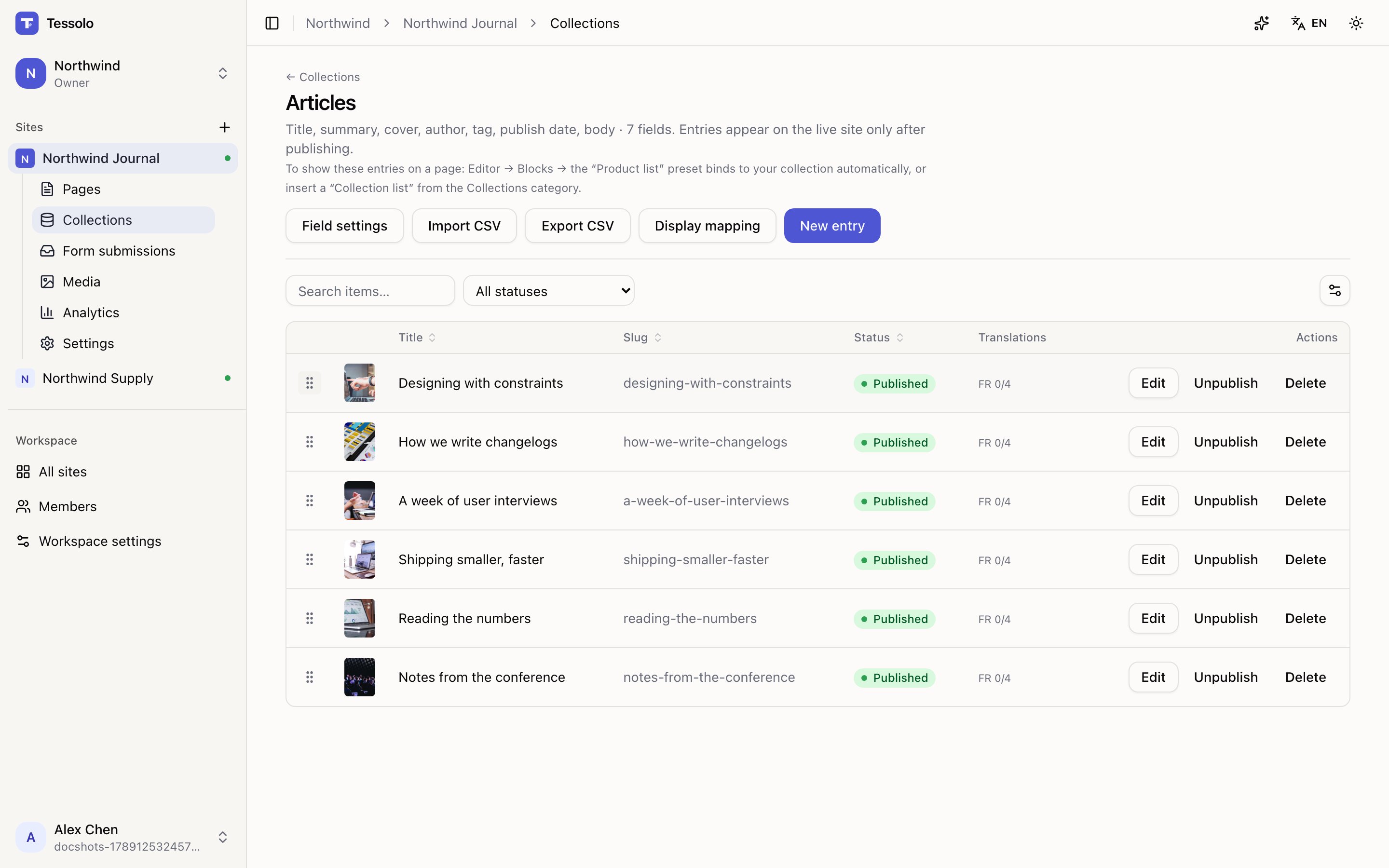Screen dimensions: 1389x868
Task: Click Northwind Journal breadcrumb
Action: (x=460, y=23)
